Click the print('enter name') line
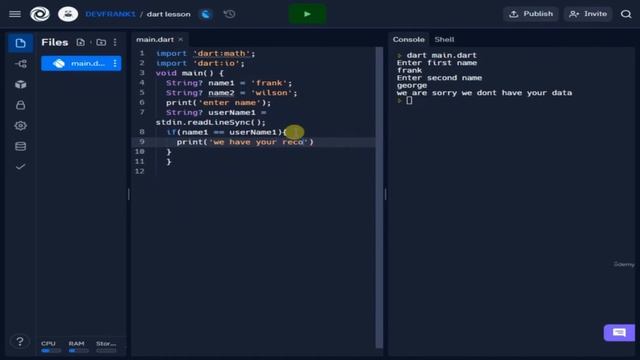Image resolution: width=640 pixels, height=360 pixels. click(x=218, y=102)
